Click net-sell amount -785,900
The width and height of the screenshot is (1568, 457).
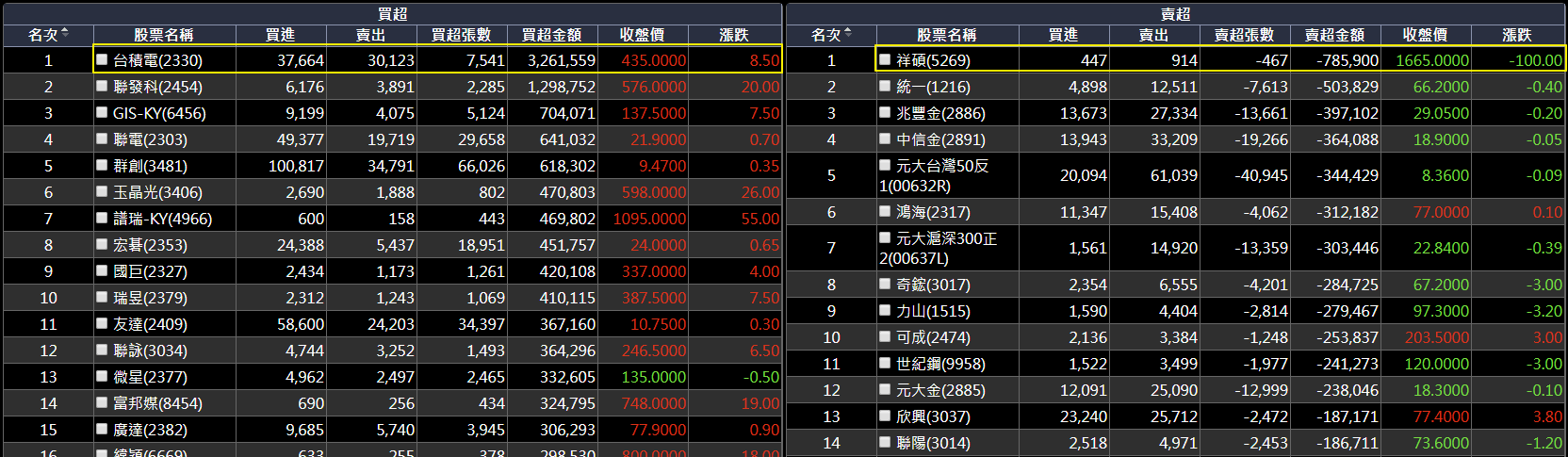[x=1347, y=60]
